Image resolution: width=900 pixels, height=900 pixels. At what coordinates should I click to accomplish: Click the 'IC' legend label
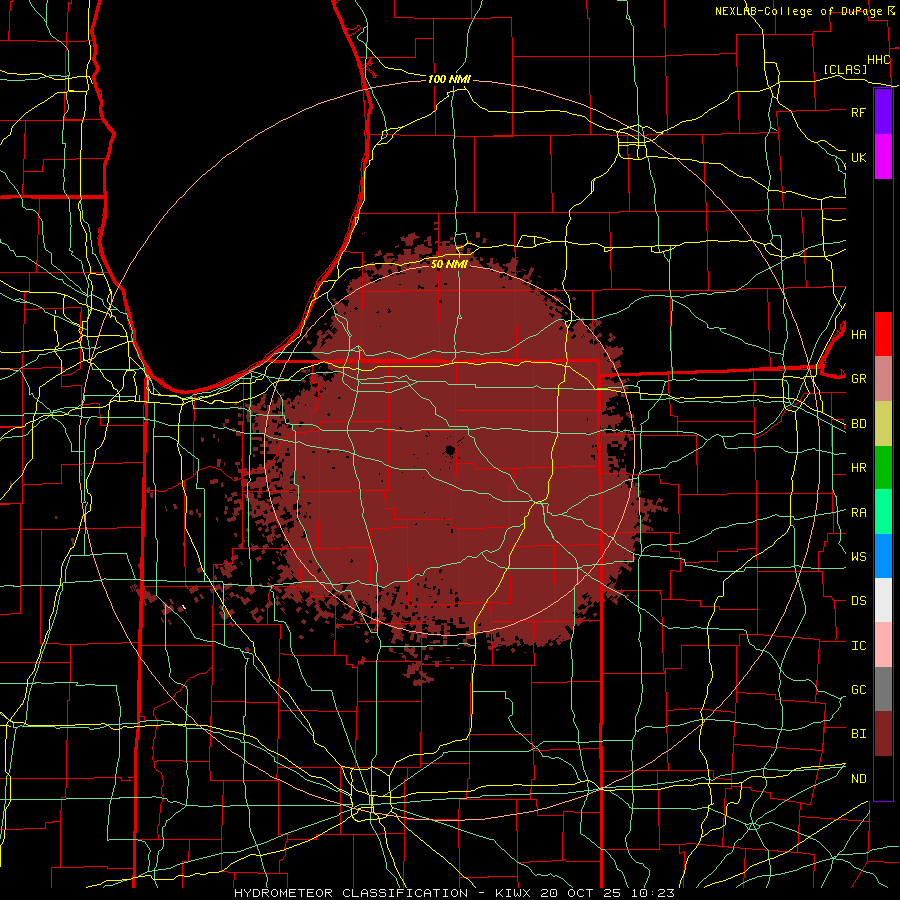tap(858, 646)
